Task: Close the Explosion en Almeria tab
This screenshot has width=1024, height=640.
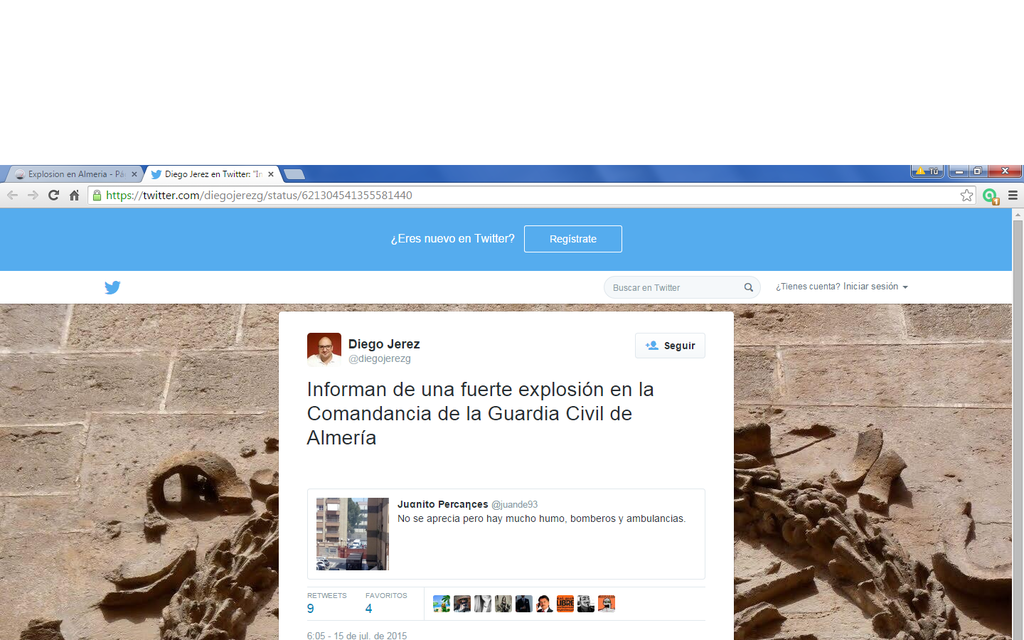Action: point(134,174)
